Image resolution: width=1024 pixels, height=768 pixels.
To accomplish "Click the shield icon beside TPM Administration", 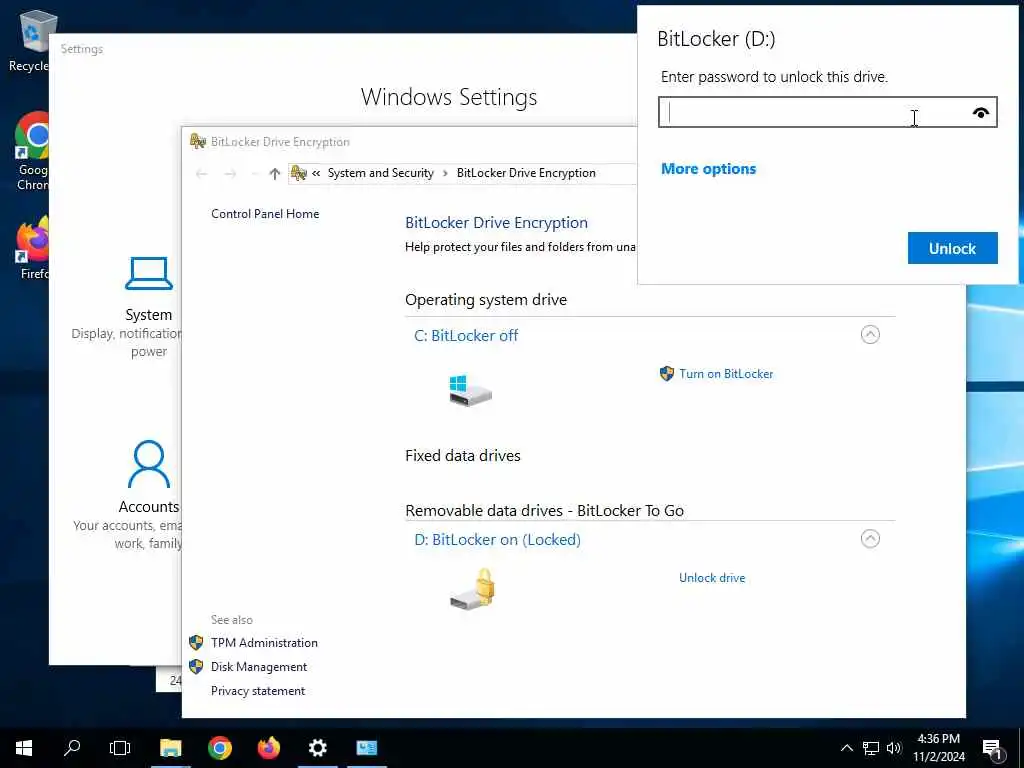I will click(x=196, y=643).
